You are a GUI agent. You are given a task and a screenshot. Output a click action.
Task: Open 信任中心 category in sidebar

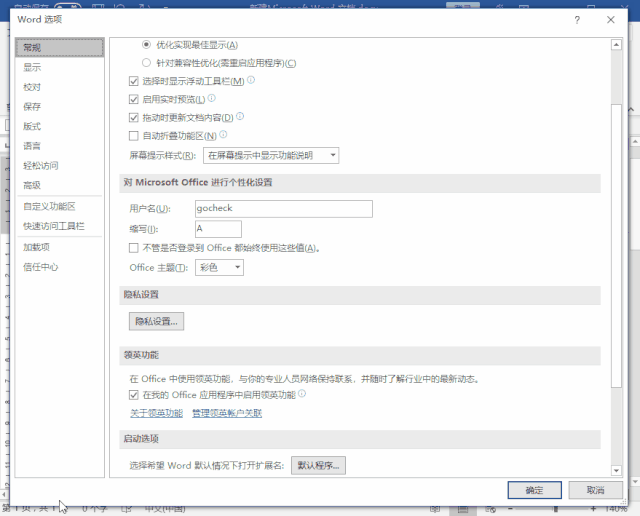pyautogui.click(x=60, y=267)
